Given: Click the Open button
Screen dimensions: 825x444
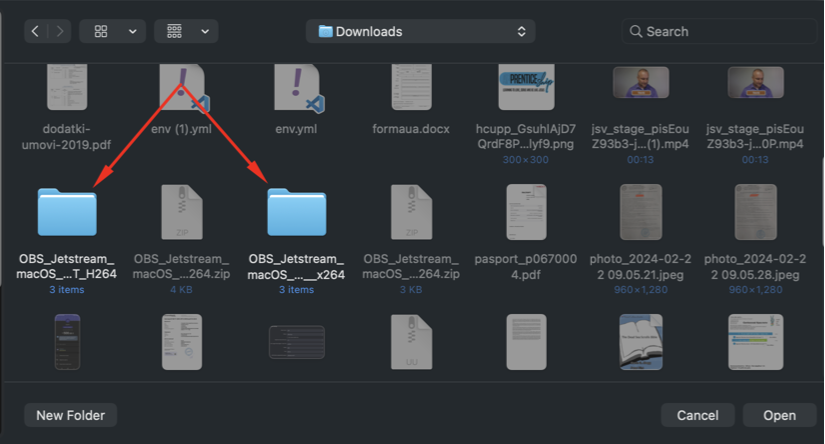Looking at the screenshot, I should [x=779, y=415].
